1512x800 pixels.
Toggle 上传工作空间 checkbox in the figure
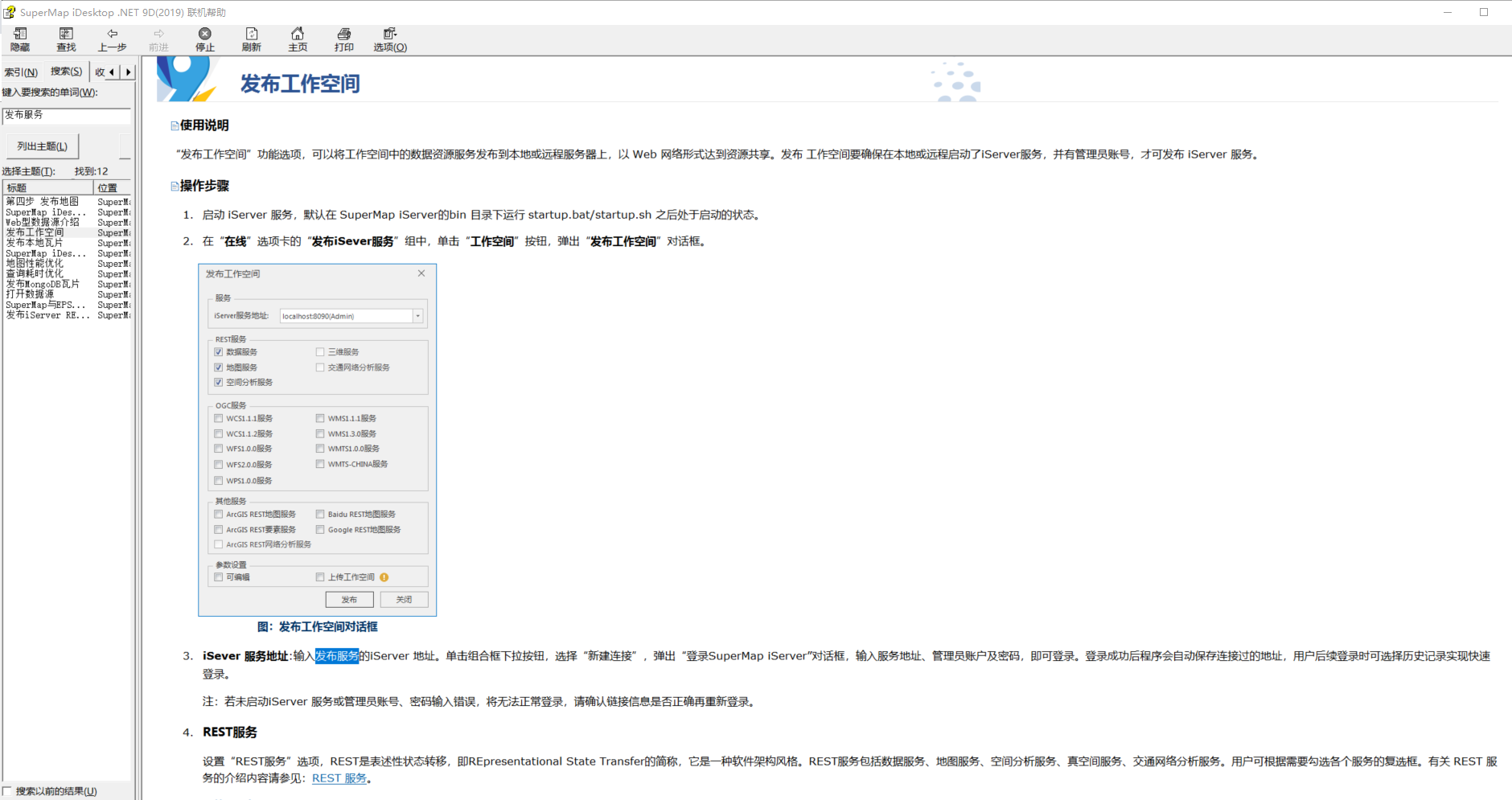pyautogui.click(x=320, y=577)
